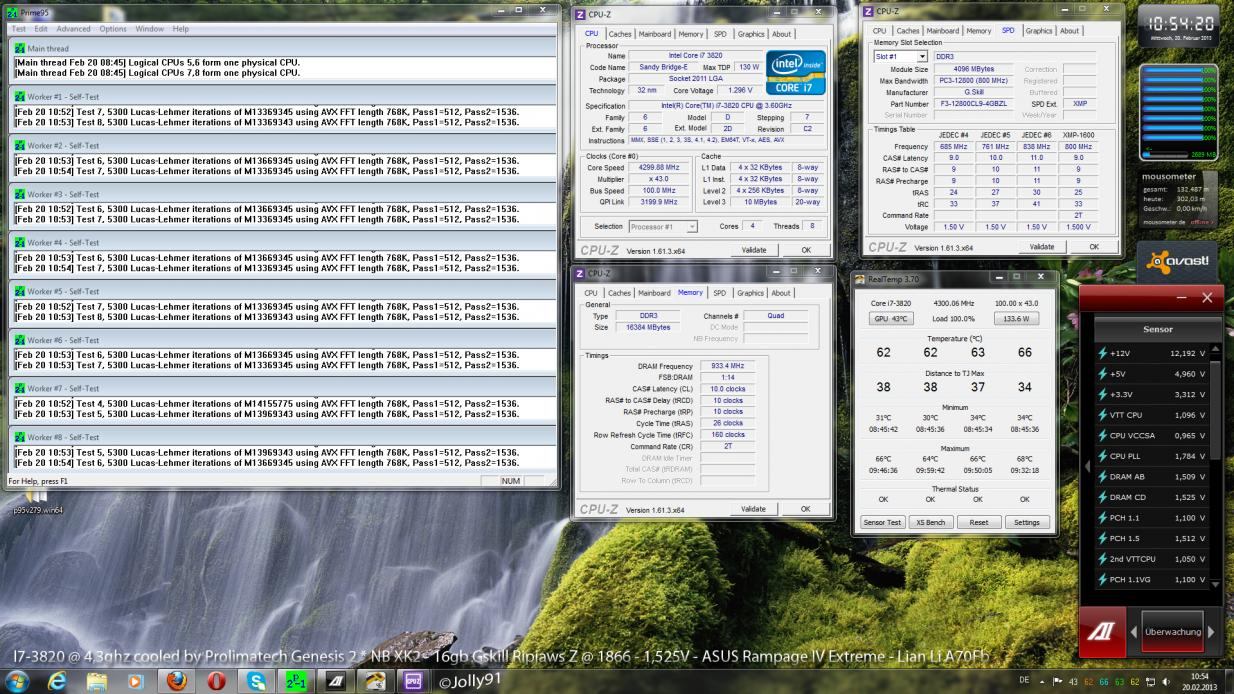The image size is (1234, 694).
Task: Click Validate in CPU-Z SPD window
Action: (x=1042, y=246)
